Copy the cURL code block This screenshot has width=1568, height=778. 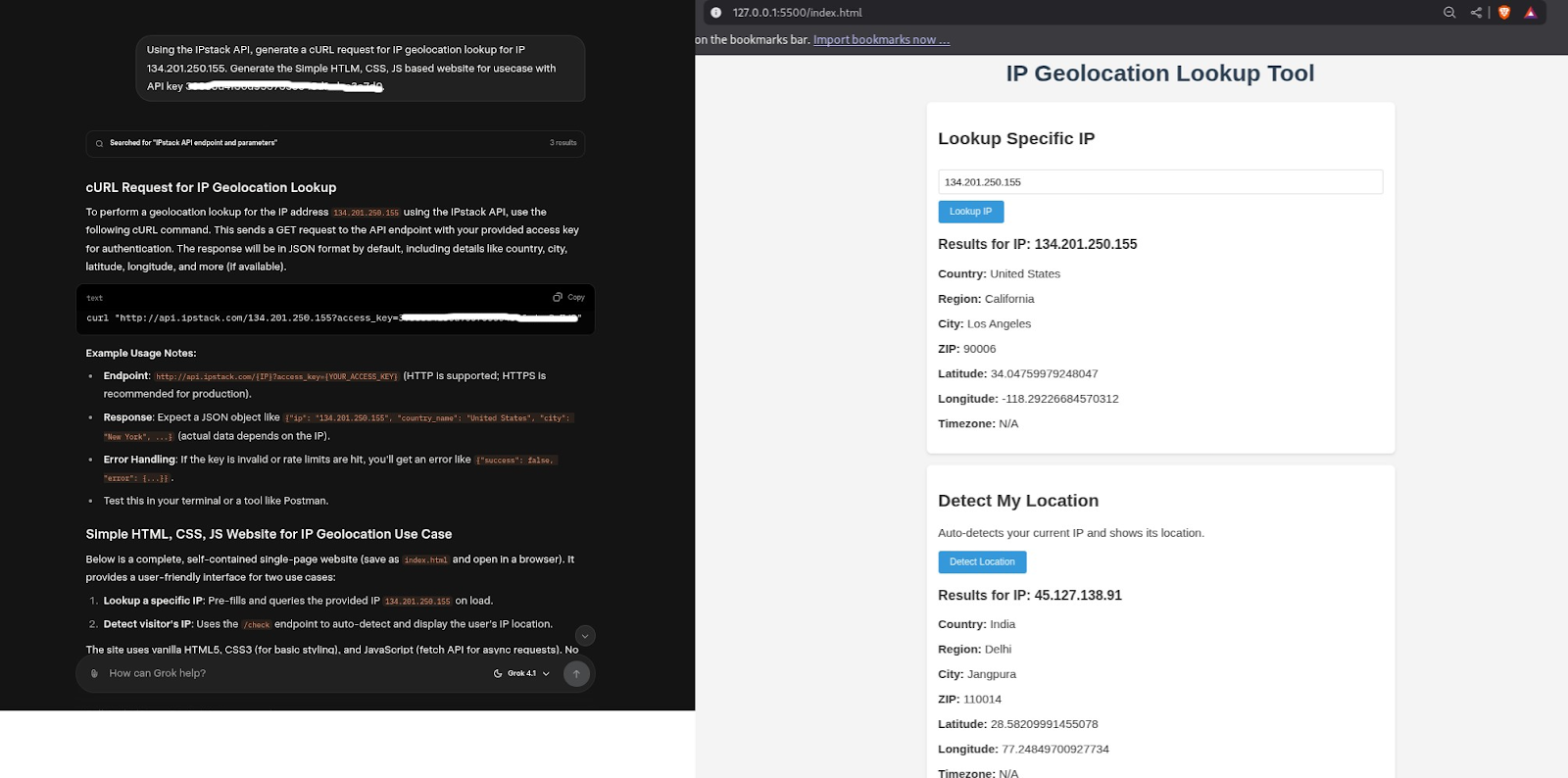[x=568, y=297]
